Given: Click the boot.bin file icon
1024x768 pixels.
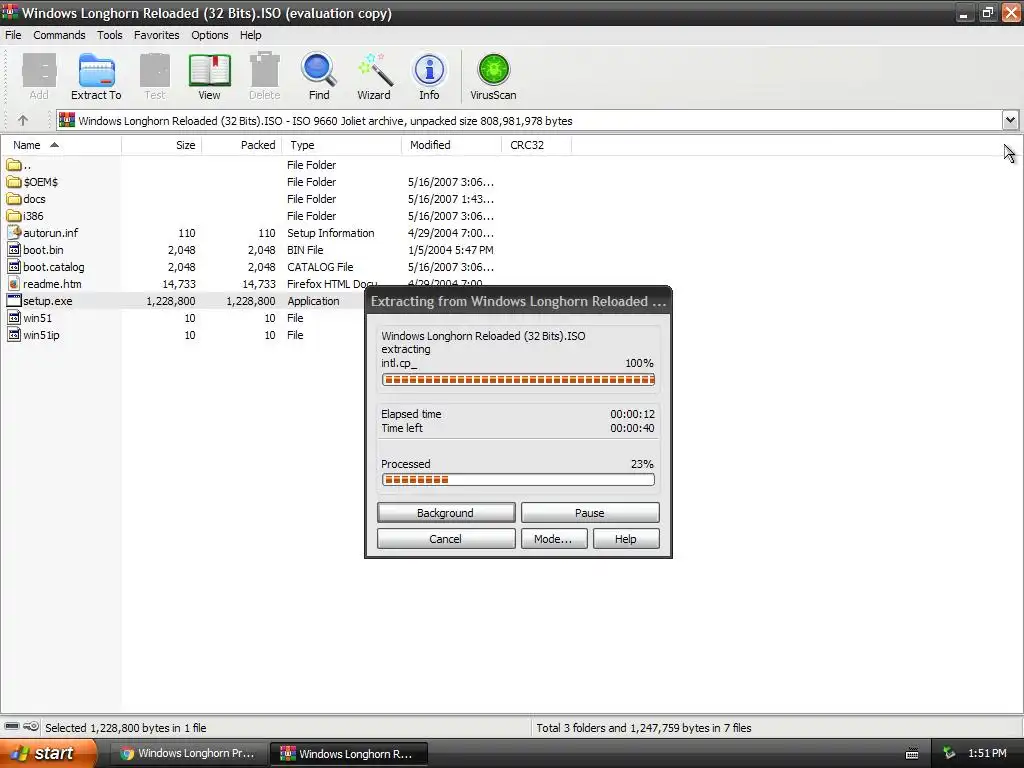Looking at the screenshot, I should [14, 249].
